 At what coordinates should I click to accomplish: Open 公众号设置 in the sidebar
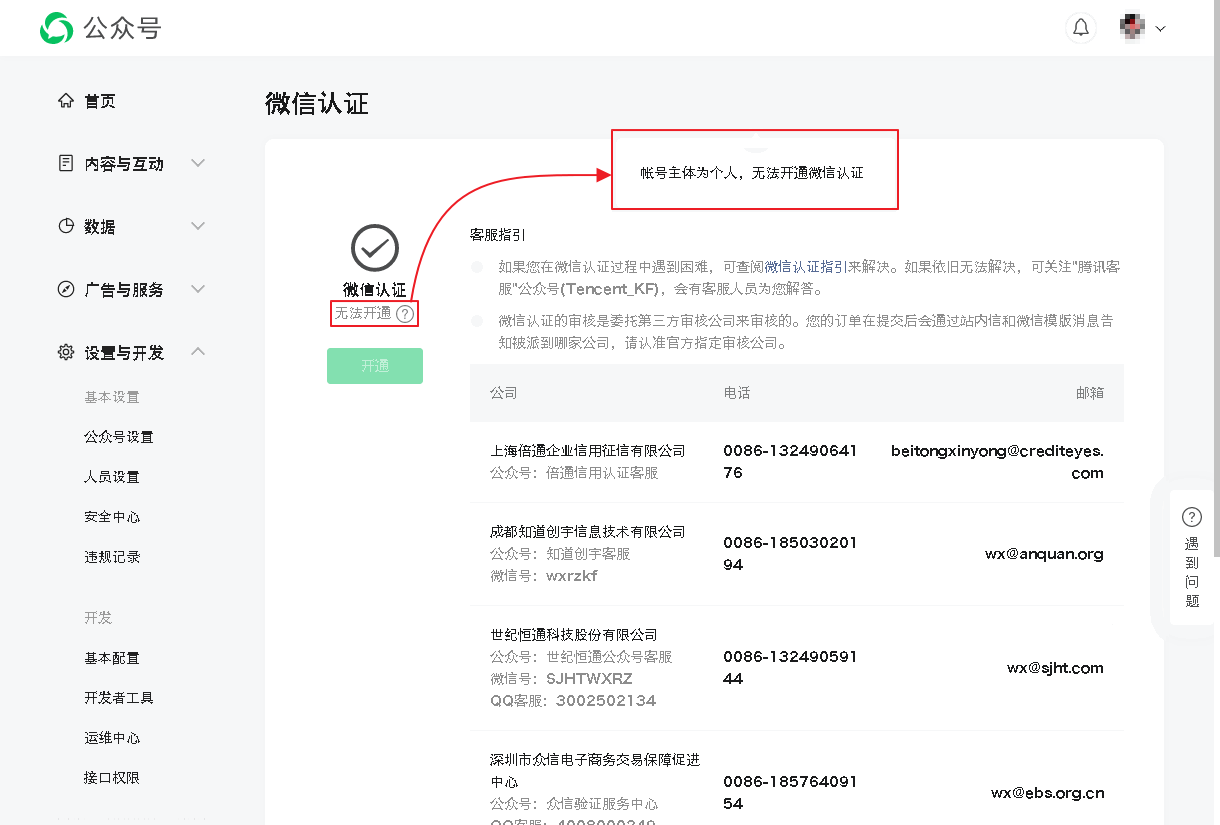(119, 437)
